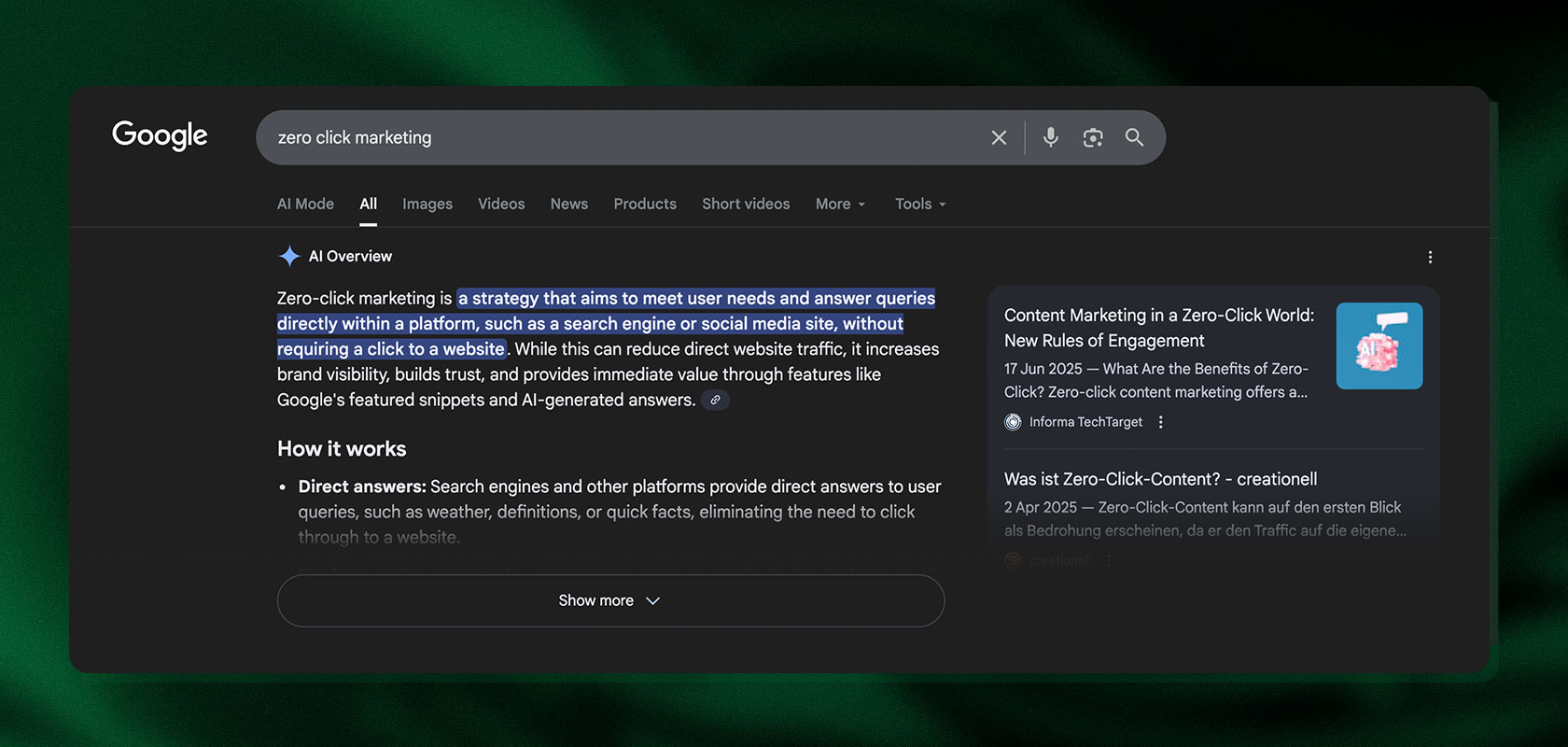
Task: Open the Images tab
Action: pyautogui.click(x=427, y=204)
